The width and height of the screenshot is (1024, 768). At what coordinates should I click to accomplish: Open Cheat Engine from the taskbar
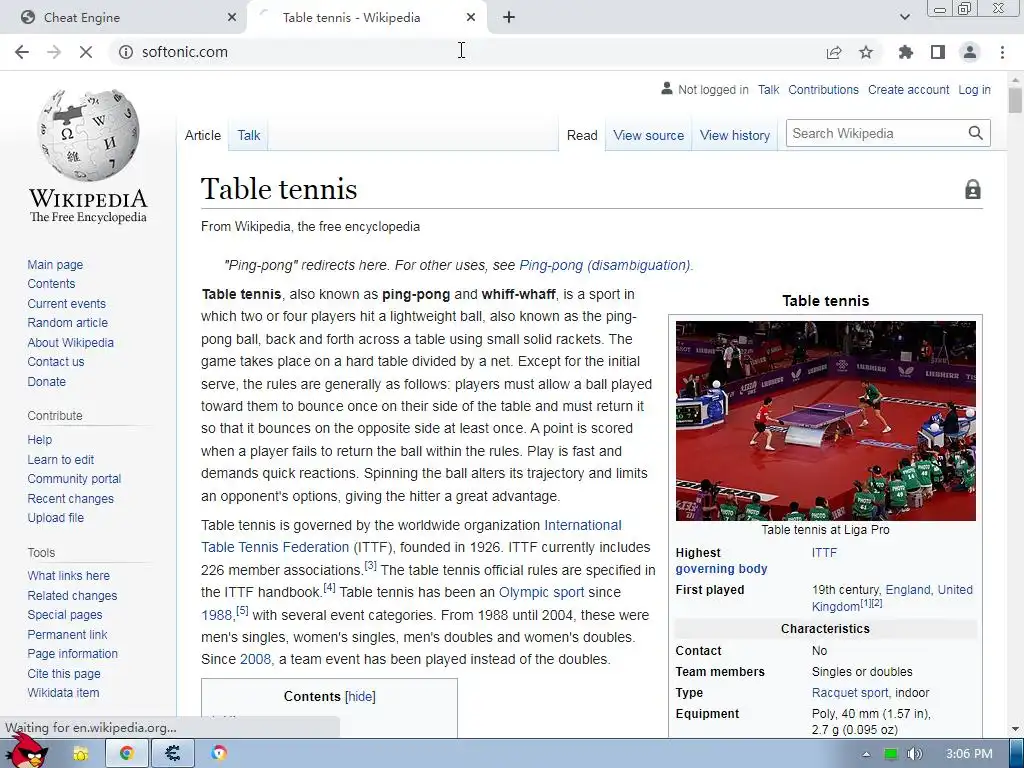tap(172, 754)
